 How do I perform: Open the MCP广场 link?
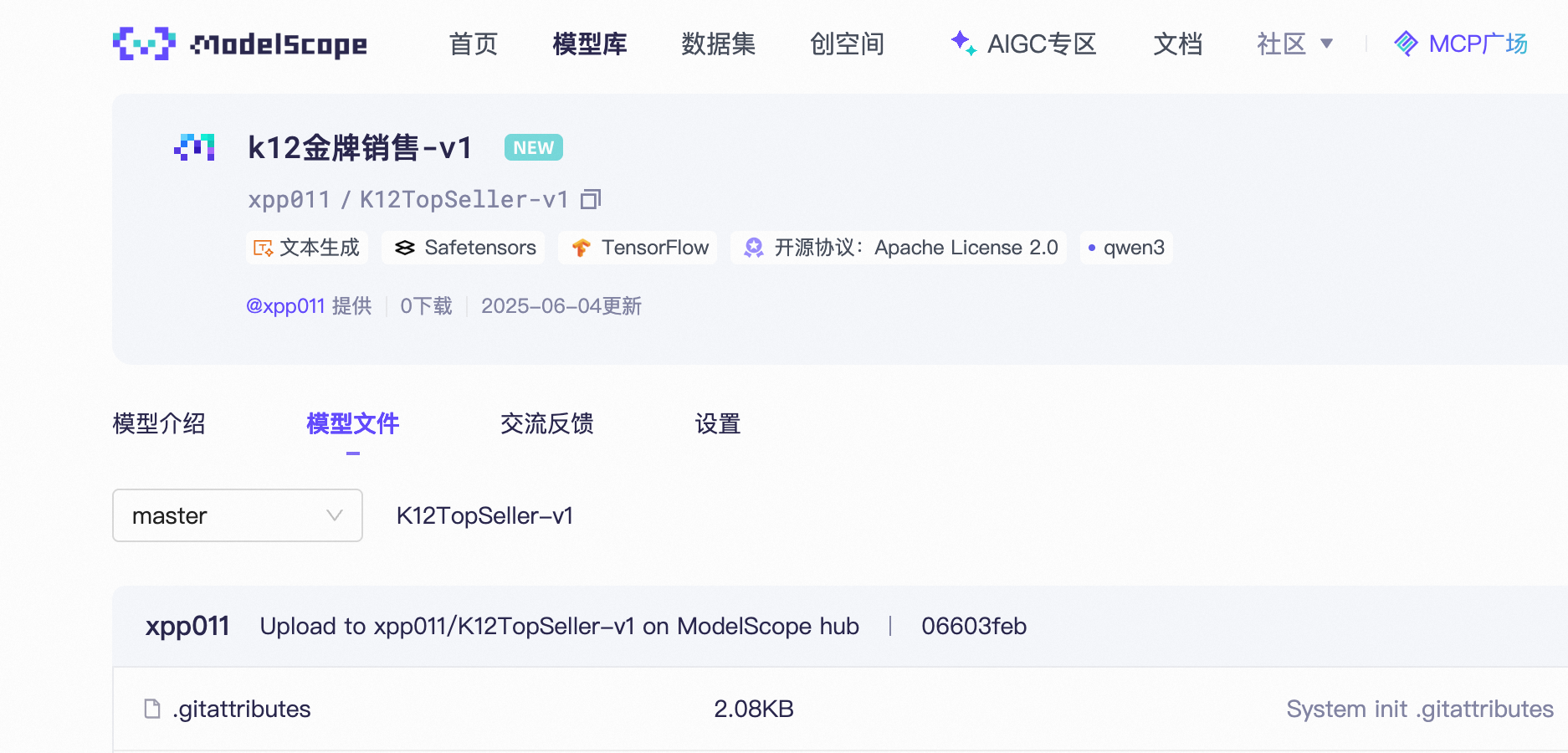pos(1461,44)
